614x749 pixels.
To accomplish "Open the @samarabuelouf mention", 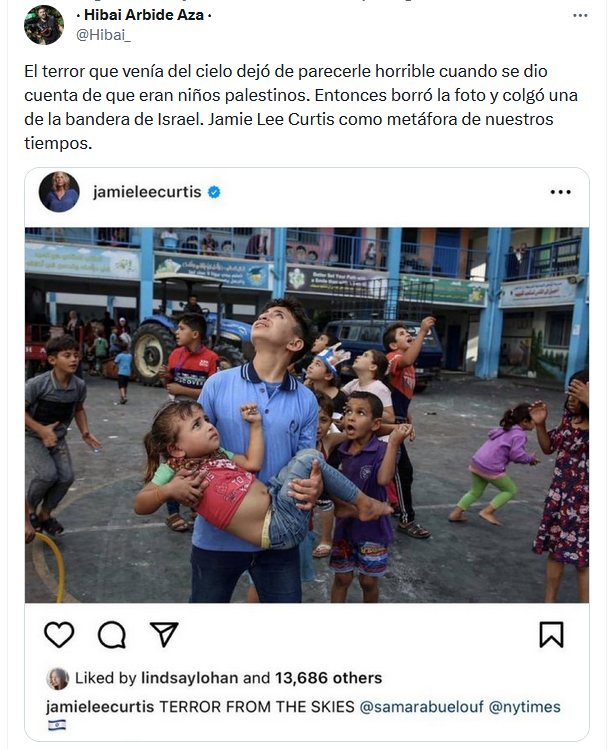I will 421,706.
